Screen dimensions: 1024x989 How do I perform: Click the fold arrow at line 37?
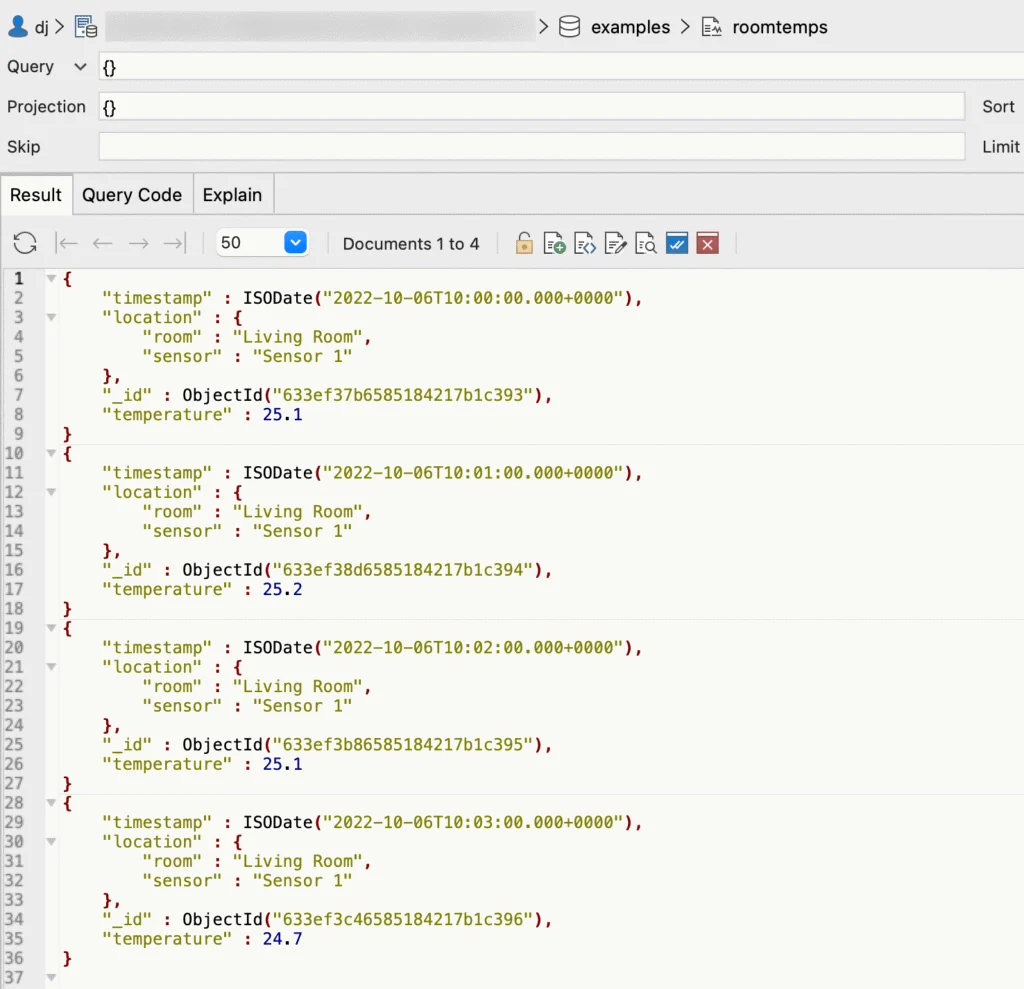[x=51, y=978]
